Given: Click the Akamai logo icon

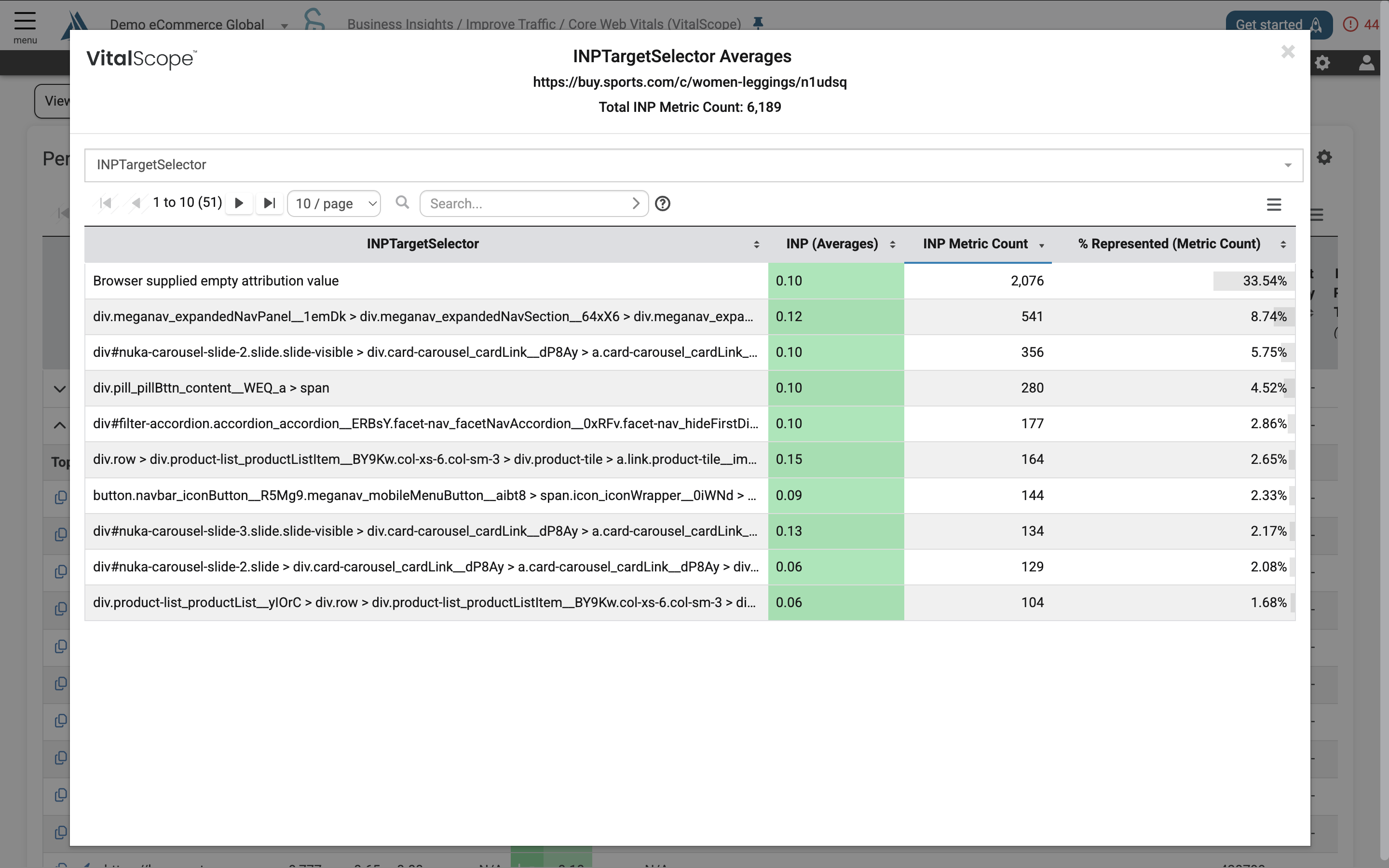Looking at the screenshot, I should [x=76, y=25].
